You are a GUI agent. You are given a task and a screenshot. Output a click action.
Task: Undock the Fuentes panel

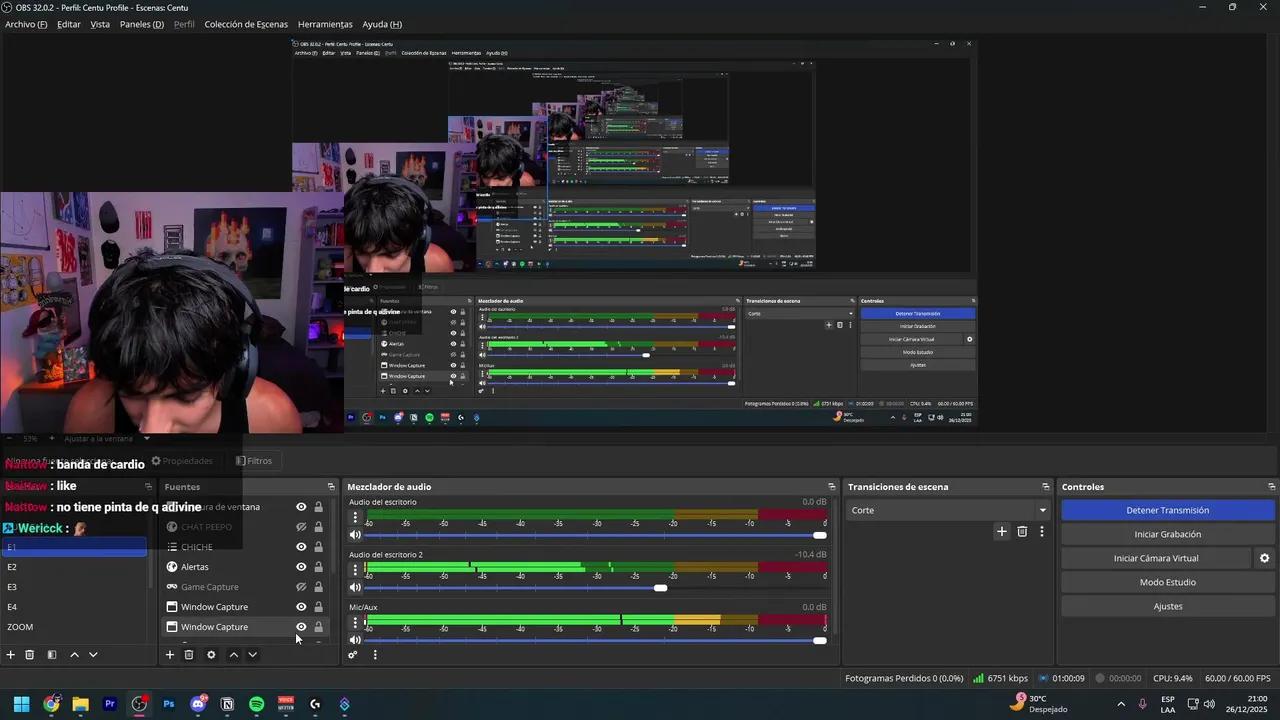331,487
